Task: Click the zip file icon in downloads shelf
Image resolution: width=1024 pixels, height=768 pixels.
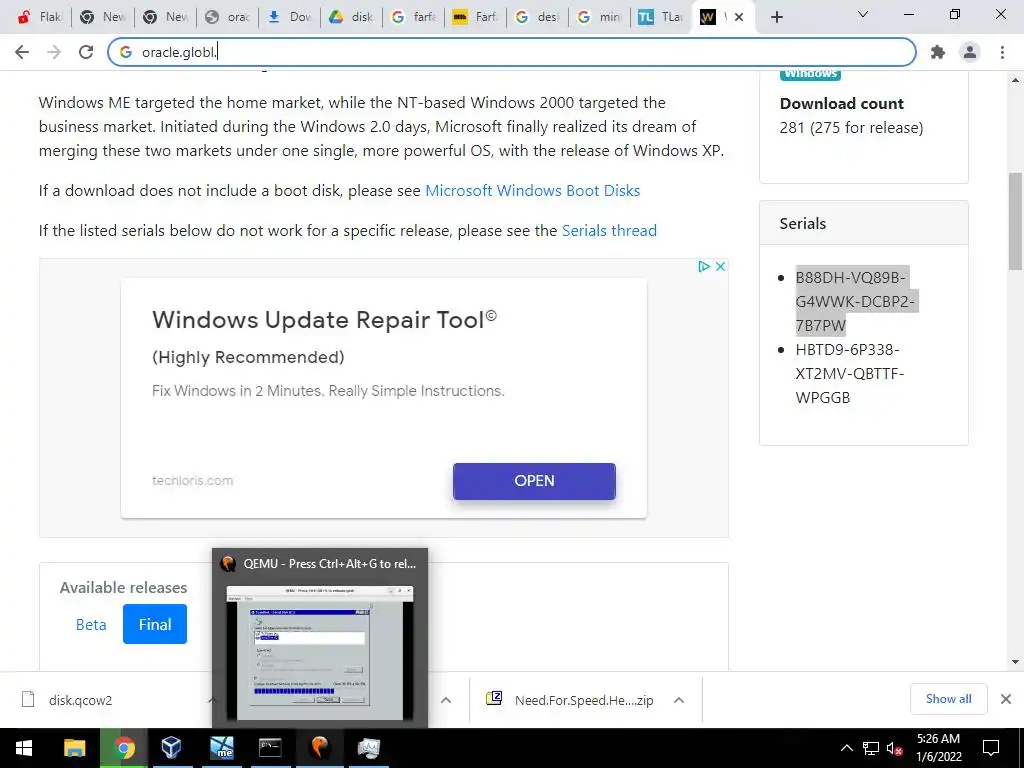Action: [x=494, y=699]
